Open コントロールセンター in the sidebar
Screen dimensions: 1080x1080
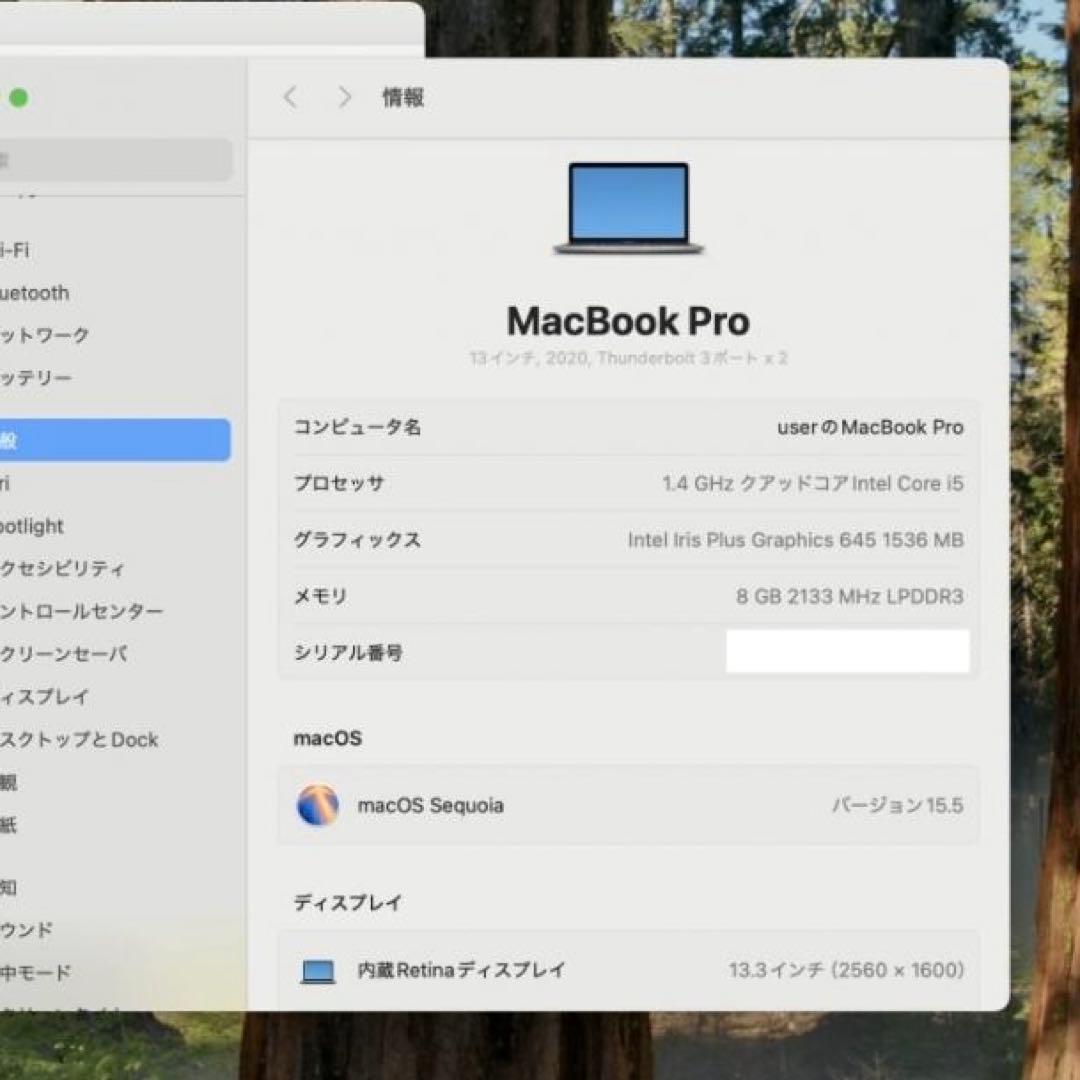(x=81, y=612)
